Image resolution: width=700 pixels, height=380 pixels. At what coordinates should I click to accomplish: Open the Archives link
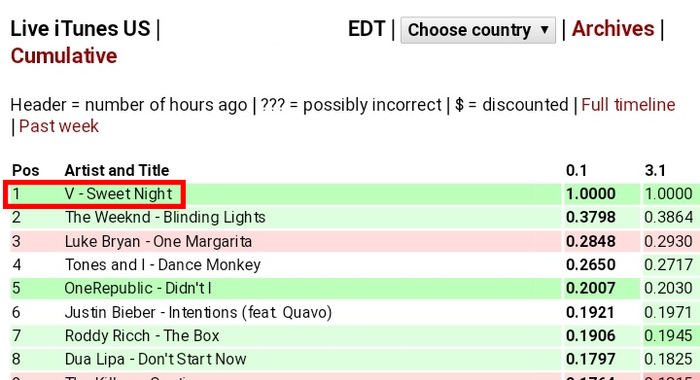coord(613,29)
